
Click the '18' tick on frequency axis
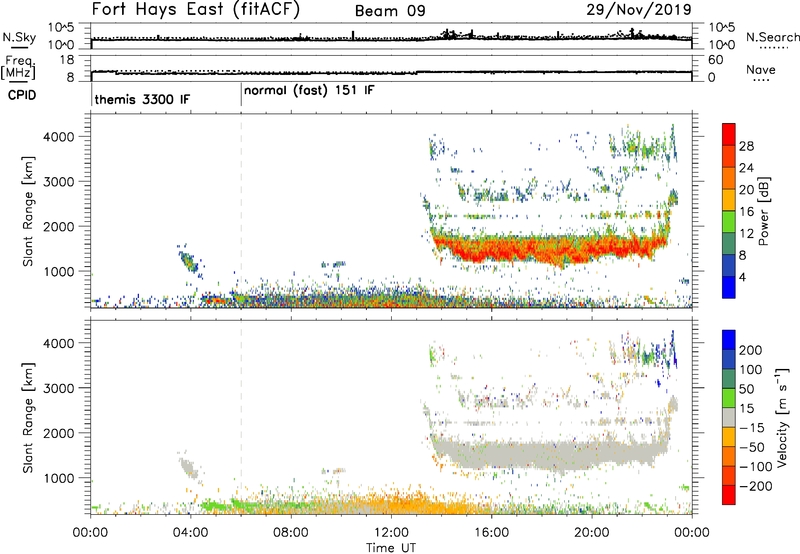pyautogui.click(x=67, y=60)
